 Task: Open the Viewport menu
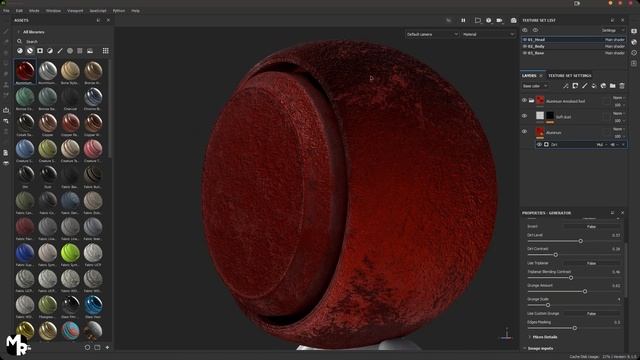(75, 11)
